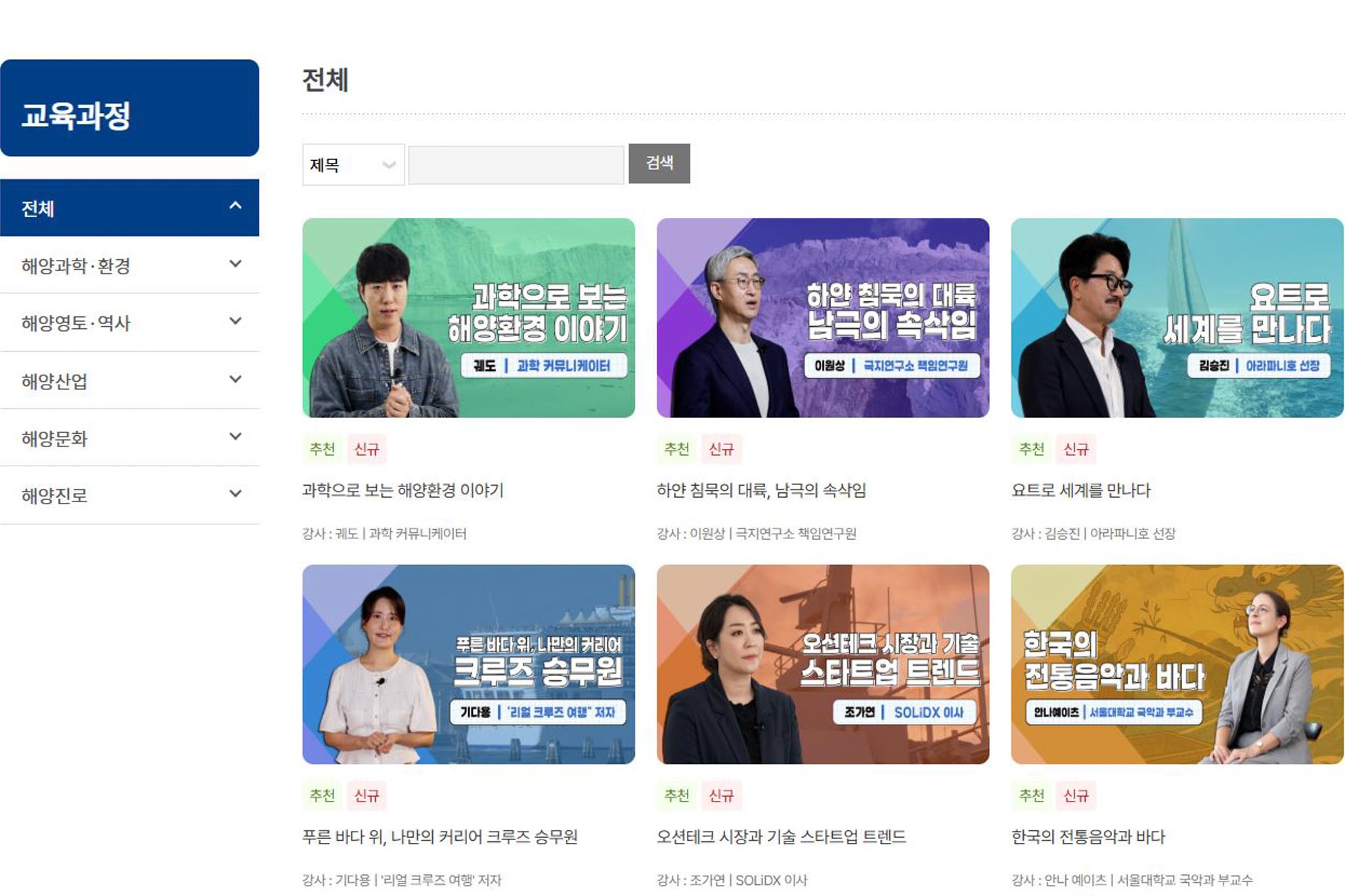The height and width of the screenshot is (896, 1345).
Task: Expand the 해양영토·역사 chevron arrow
Action: [235, 321]
